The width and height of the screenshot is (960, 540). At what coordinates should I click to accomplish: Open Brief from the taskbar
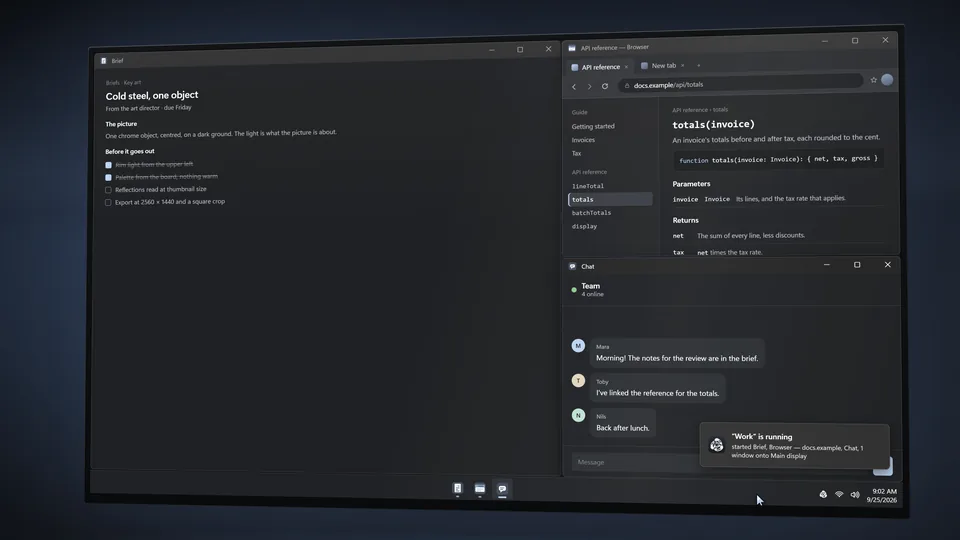(x=457, y=488)
